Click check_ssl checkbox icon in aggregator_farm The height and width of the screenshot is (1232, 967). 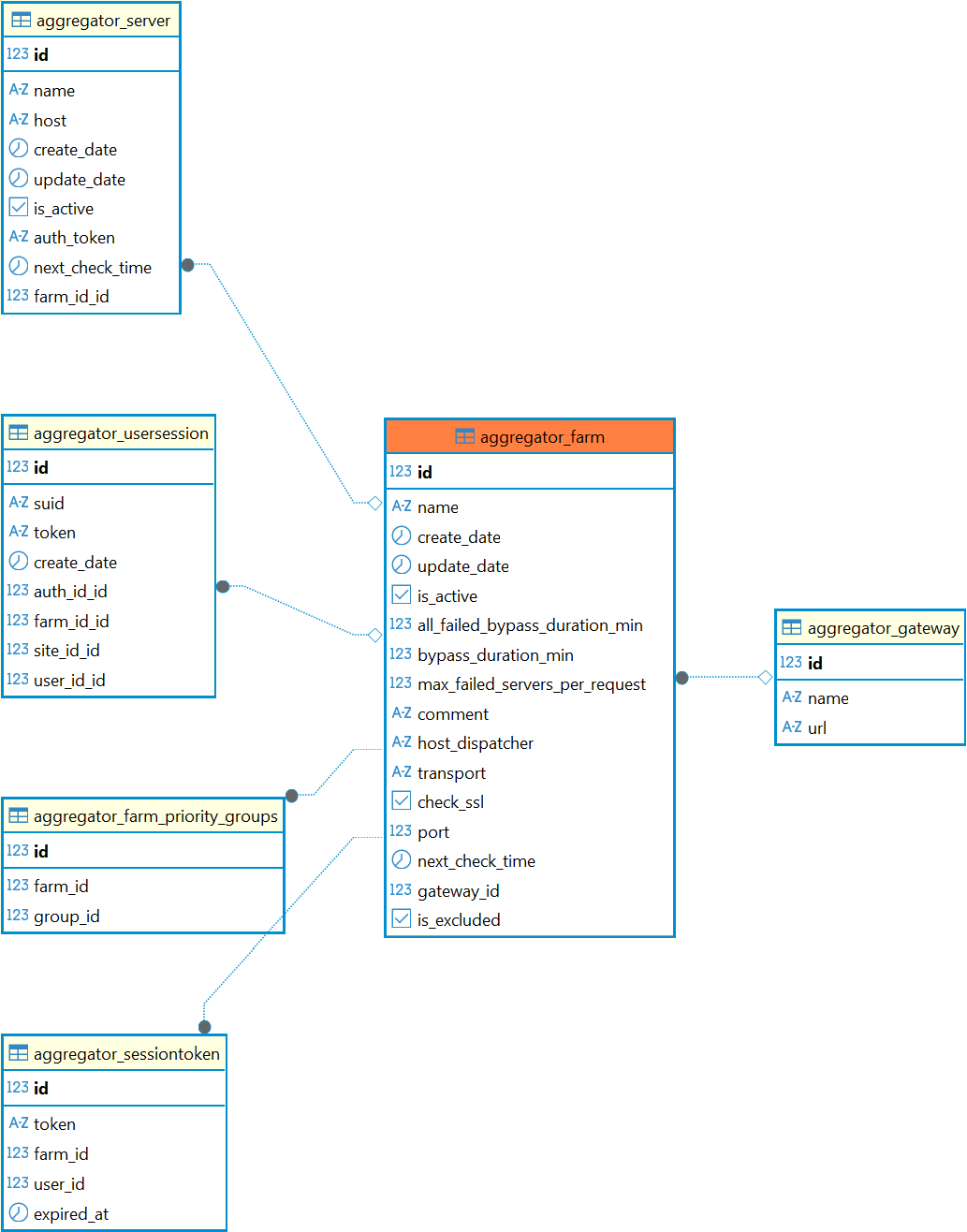402,800
